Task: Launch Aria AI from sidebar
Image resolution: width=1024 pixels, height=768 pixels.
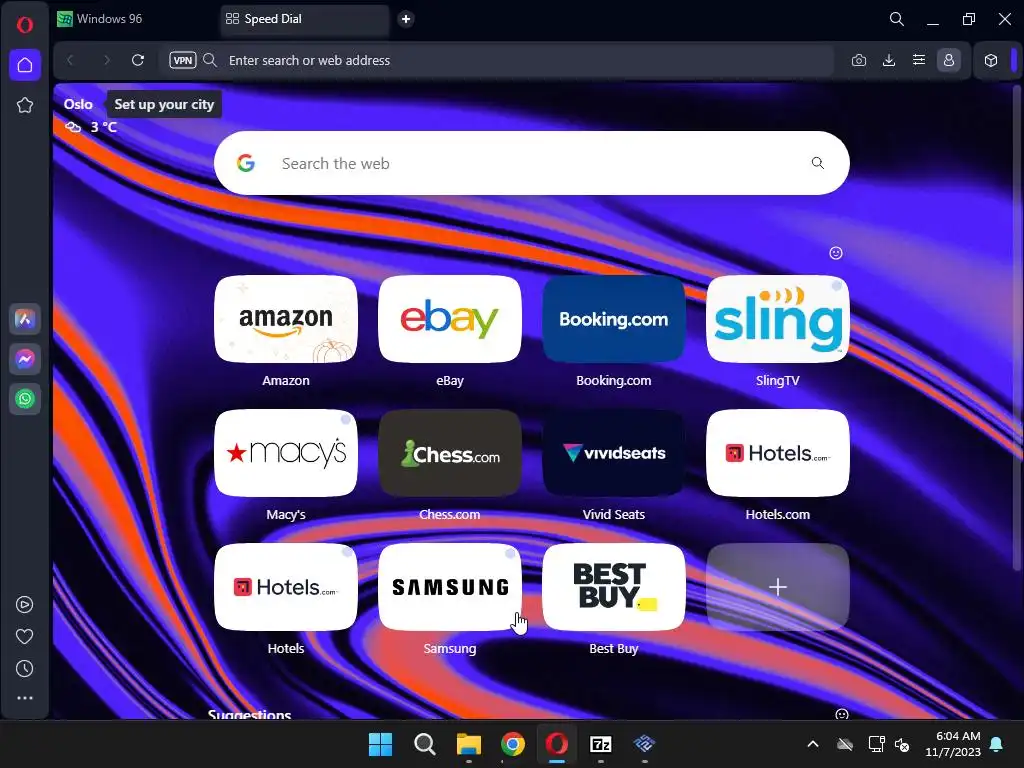Action: click(x=25, y=319)
